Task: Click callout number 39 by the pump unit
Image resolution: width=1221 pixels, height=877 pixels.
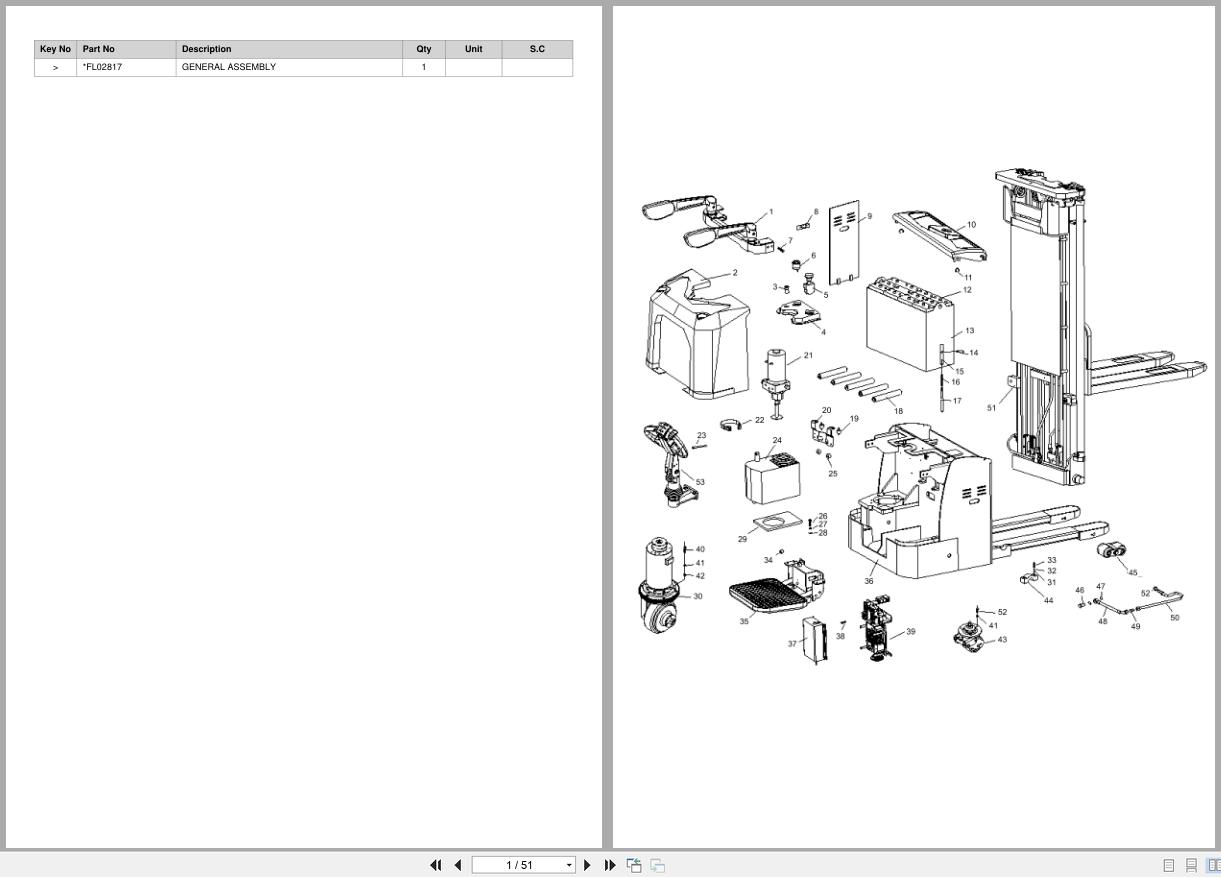Action: [911, 632]
